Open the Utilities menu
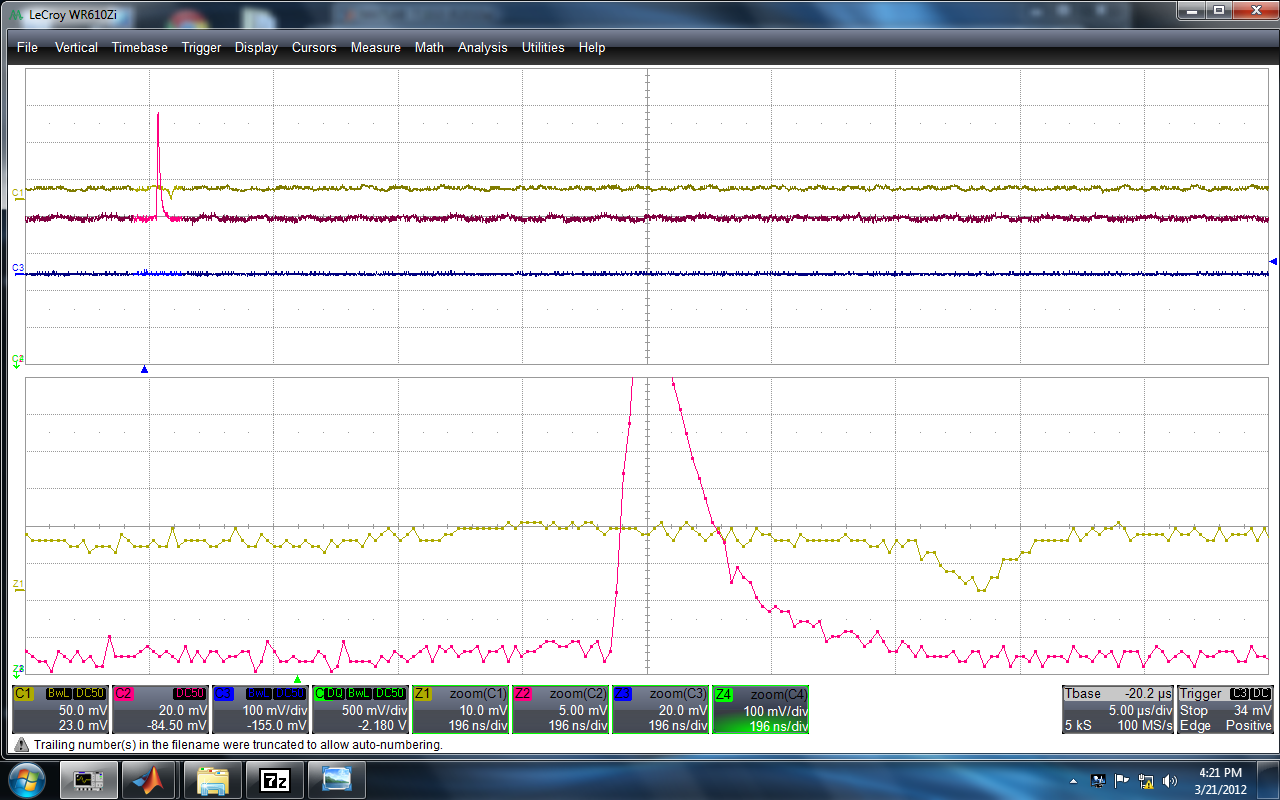1280x800 pixels. pos(543,47)
